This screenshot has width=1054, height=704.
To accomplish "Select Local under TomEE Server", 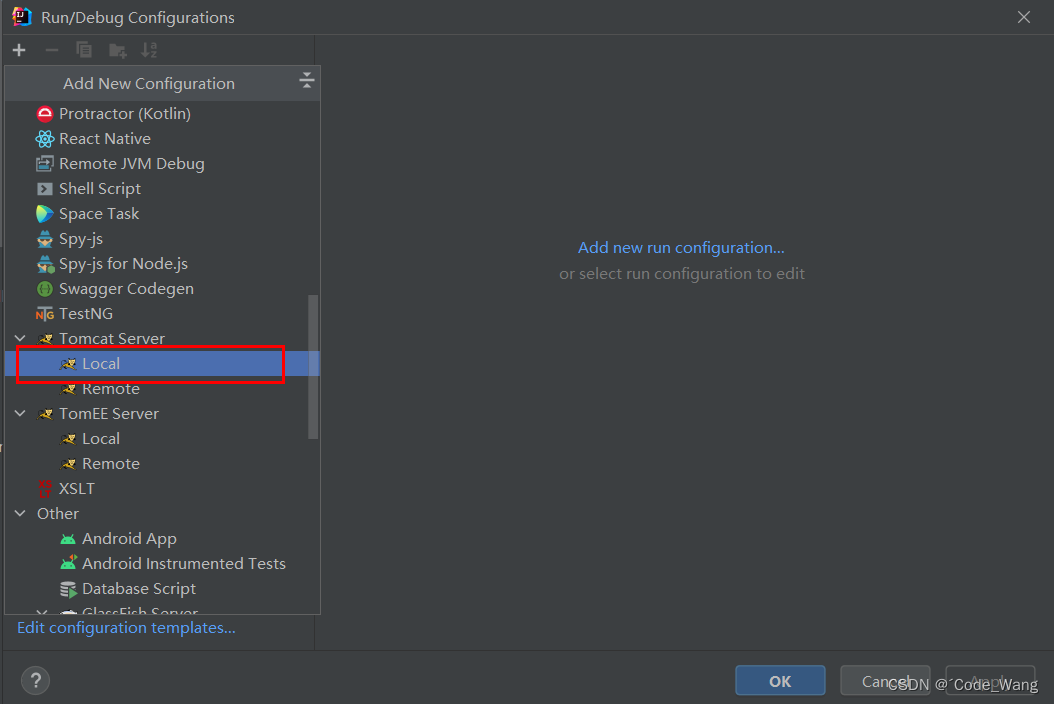I will pyautogui.click(x=162, y=439).
